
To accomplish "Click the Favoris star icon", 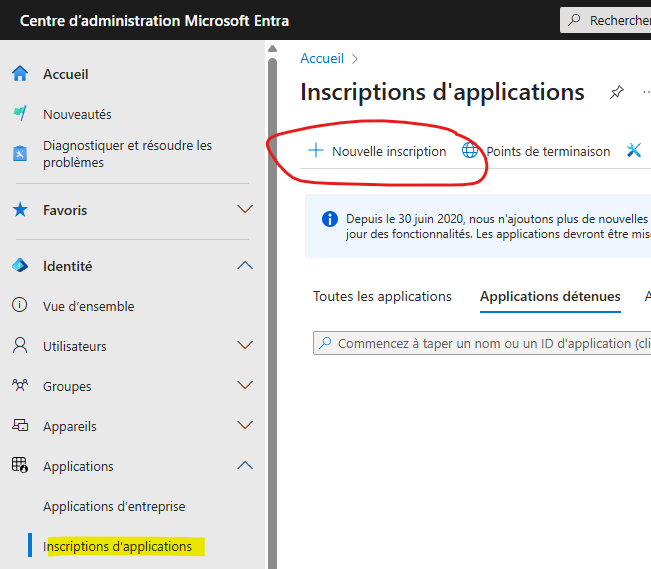I will point(20,210).
